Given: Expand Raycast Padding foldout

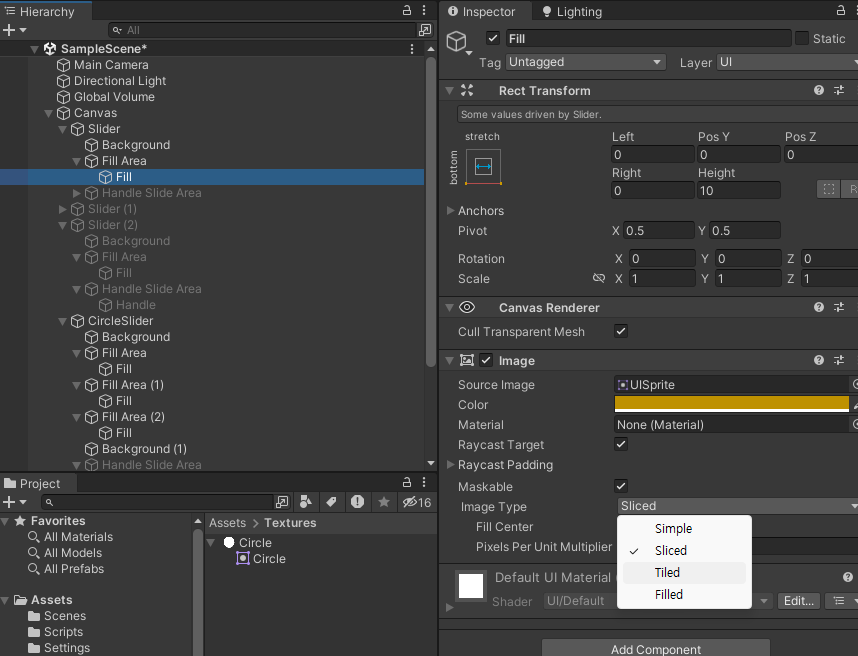Looking at the screenshot, I should [450, 465].
